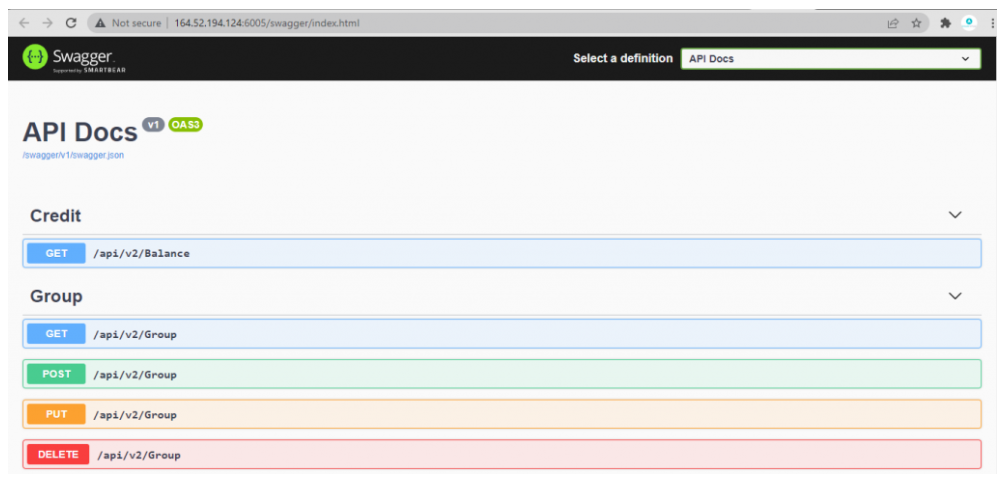Open the API Docs definition dropdown
Image resolution: width=1005 pixels, height=485 pixels.
tap(831, 58)
